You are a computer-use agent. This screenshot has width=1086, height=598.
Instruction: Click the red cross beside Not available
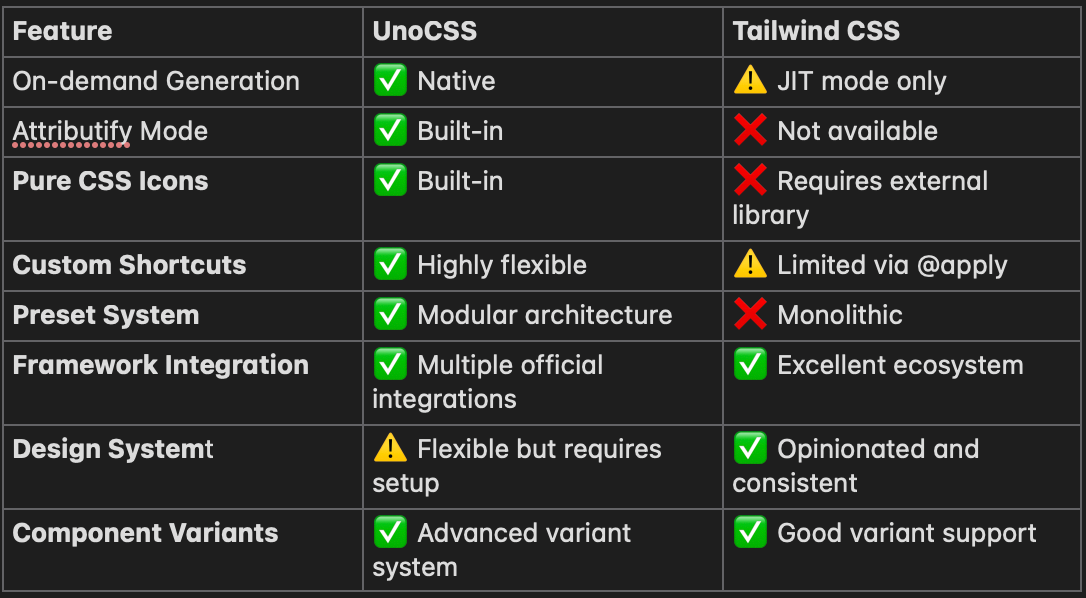pyautogui.click(x=750, y=130)
